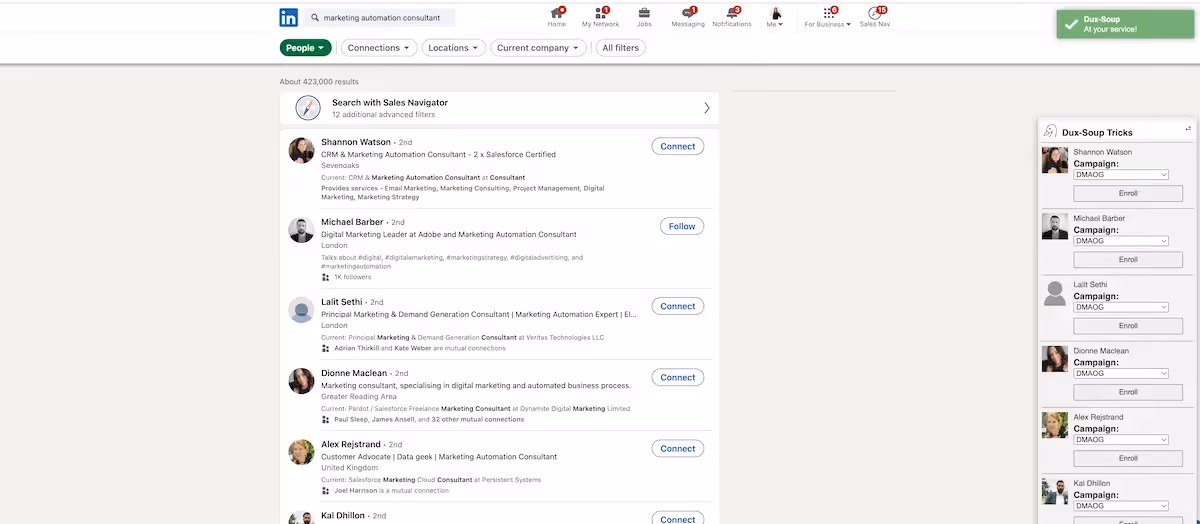Enroll Lalit Sethi in campaign
The height and width of the screenshot is (524, 1200).
pos(1128,326)
